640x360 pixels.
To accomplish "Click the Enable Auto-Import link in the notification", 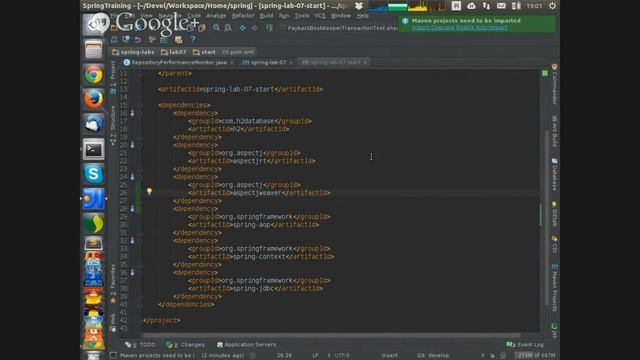I will coord(482,27).
